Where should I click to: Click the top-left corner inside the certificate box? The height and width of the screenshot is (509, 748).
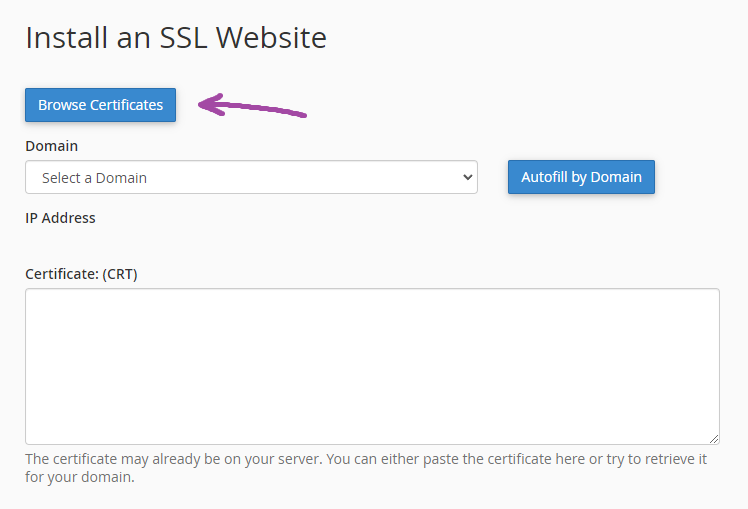click(x=36, y=299)
